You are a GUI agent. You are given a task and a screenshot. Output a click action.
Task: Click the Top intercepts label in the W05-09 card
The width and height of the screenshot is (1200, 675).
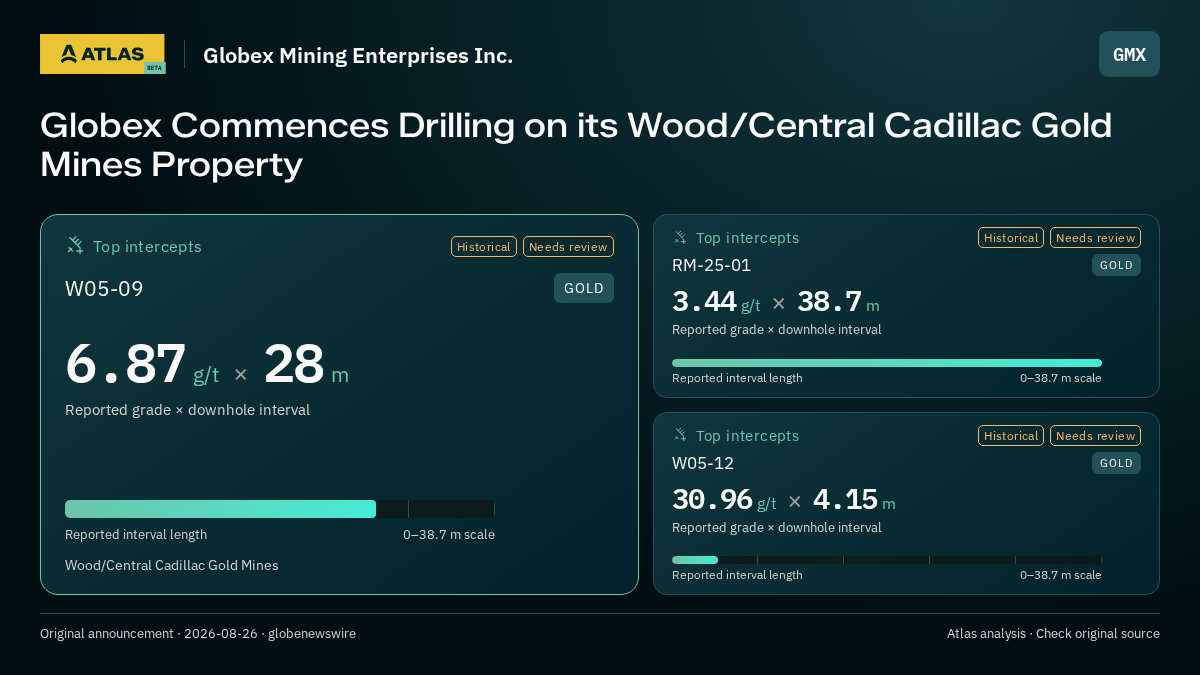point(147,246)
